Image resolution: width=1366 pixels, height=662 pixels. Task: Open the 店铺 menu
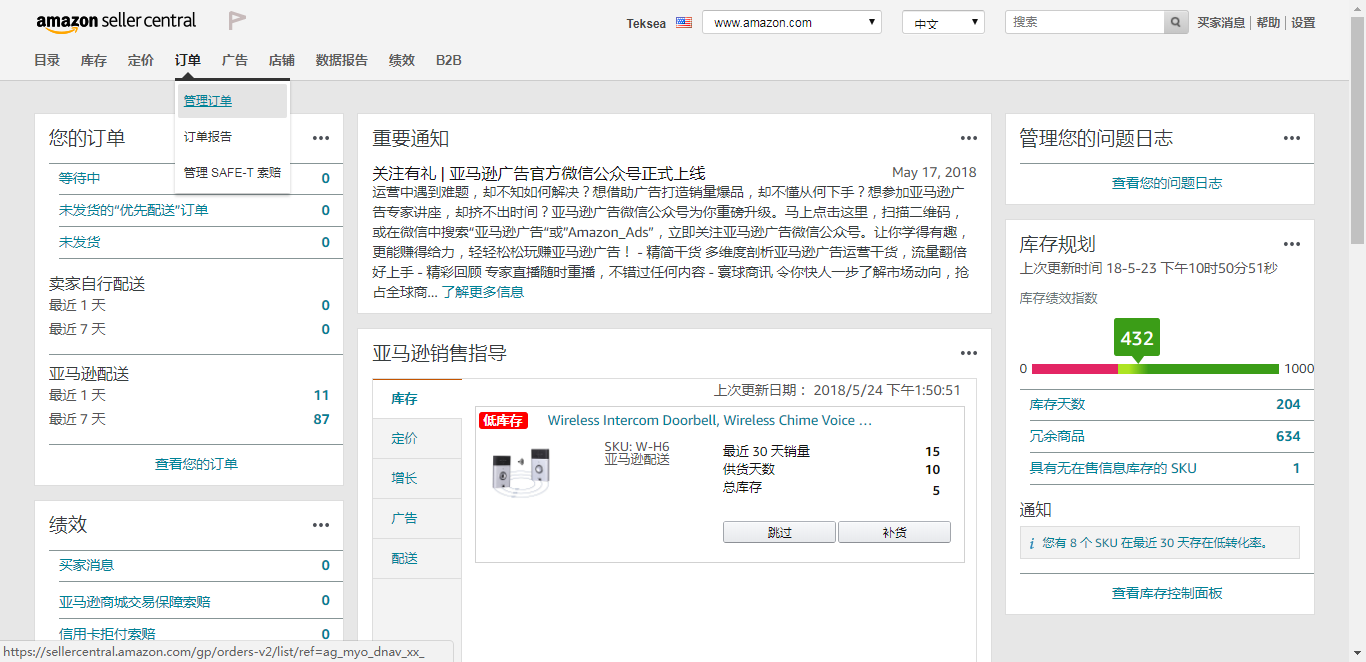(282, 60)
